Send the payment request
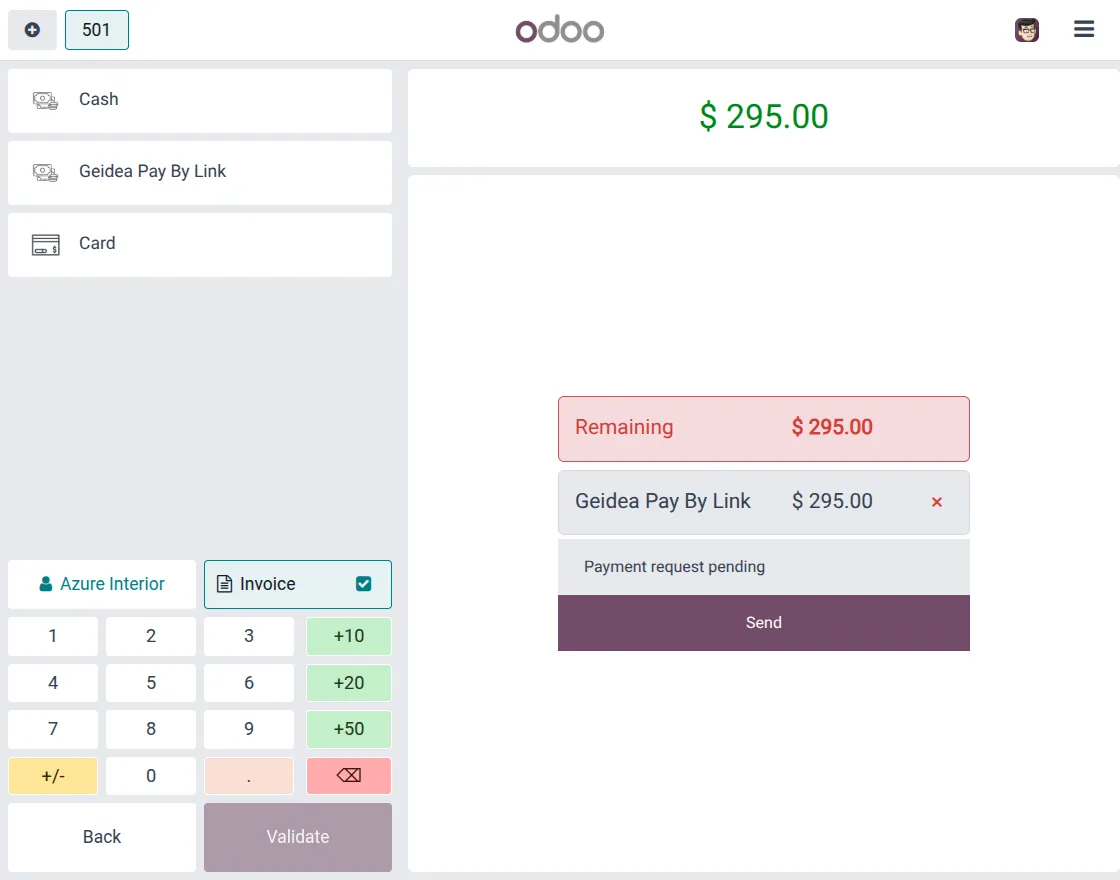This screenshot has height=880, width=1120. pyautogui.click(x=763, y=623)
